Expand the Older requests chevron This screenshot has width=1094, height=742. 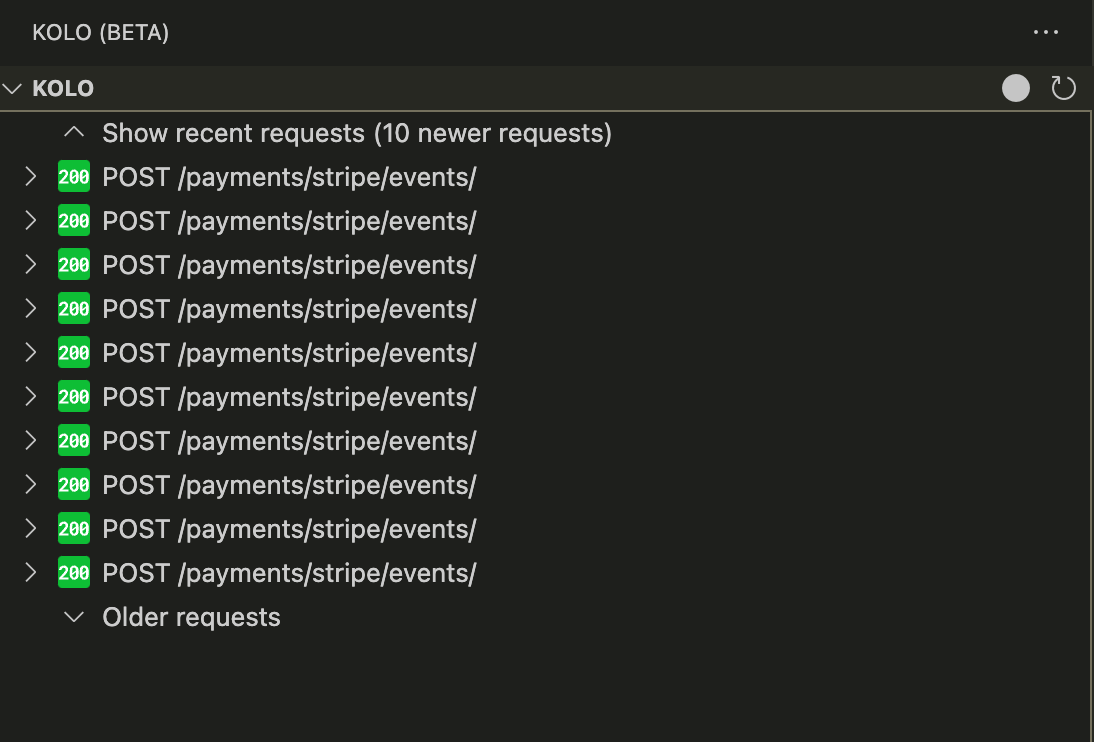coord(73,617)
